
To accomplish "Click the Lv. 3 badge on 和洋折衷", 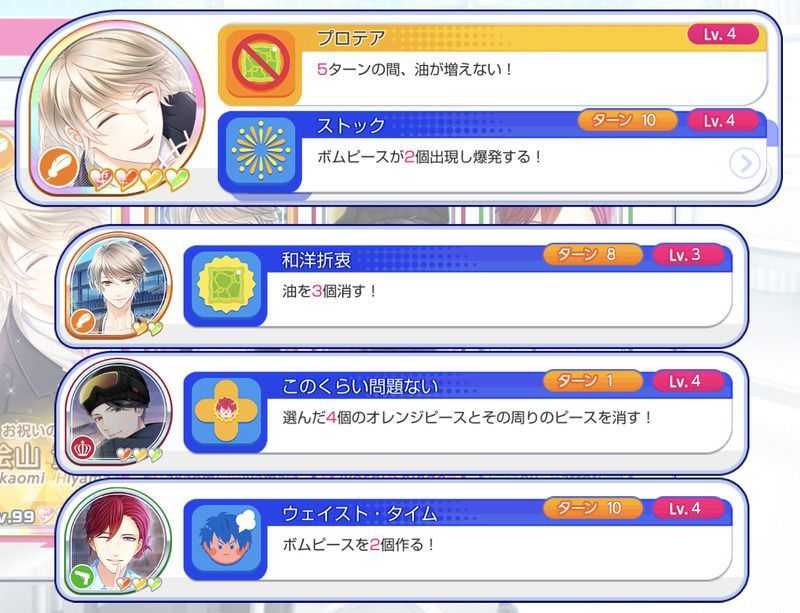I will [x=688, y=254].
